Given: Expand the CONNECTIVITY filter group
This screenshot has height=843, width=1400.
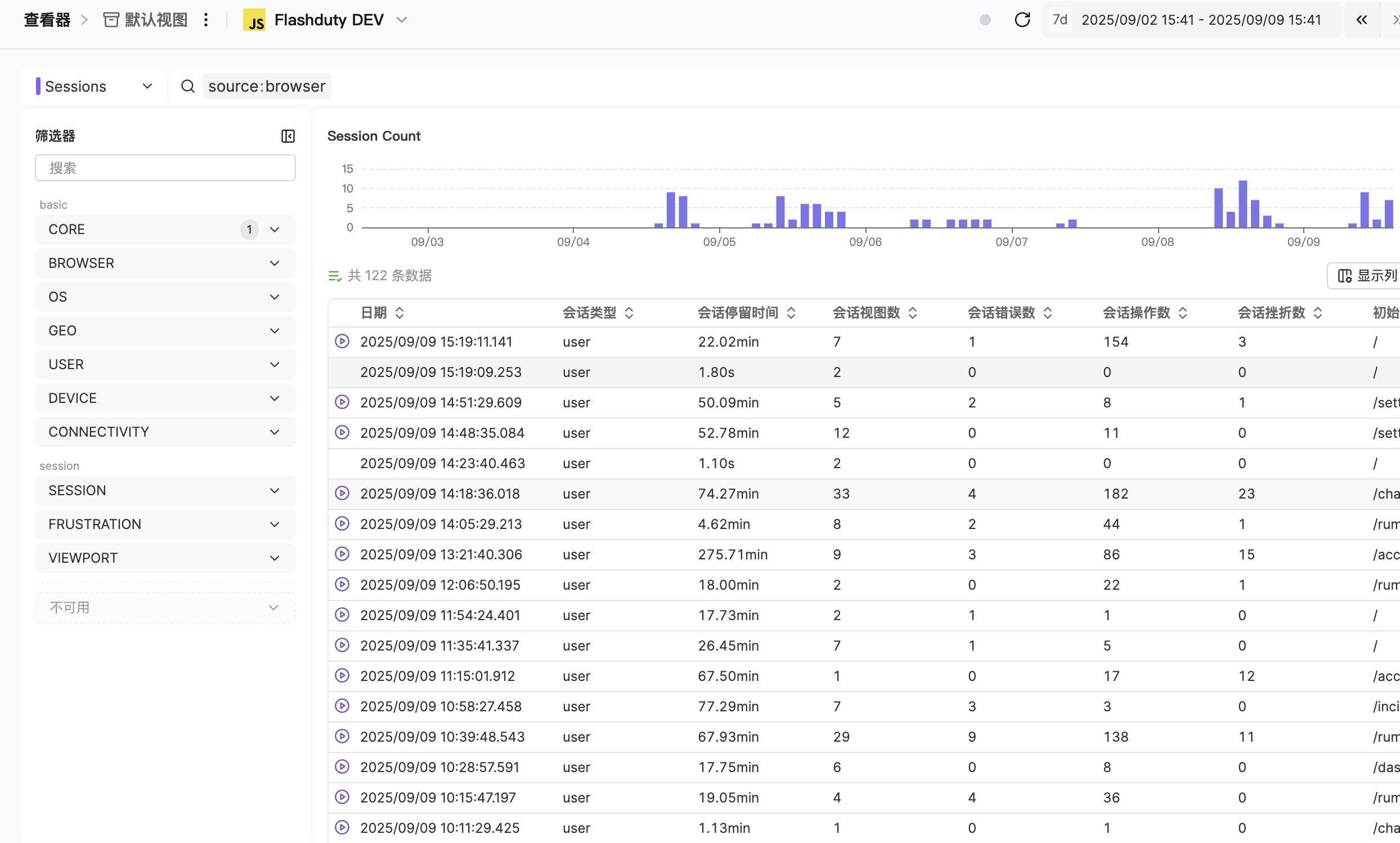Looking at the screenshot, I should click(x=165, y=432).
